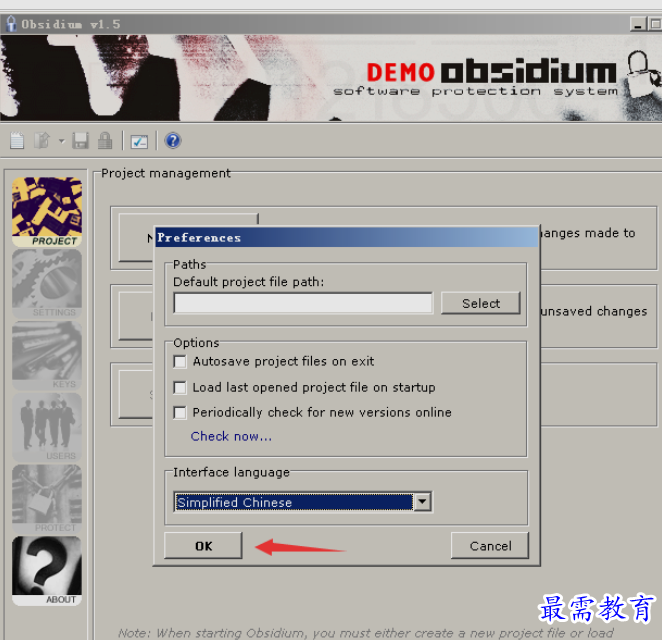
Task: Minimize the Obsidium window
Action: coord(638,24)
